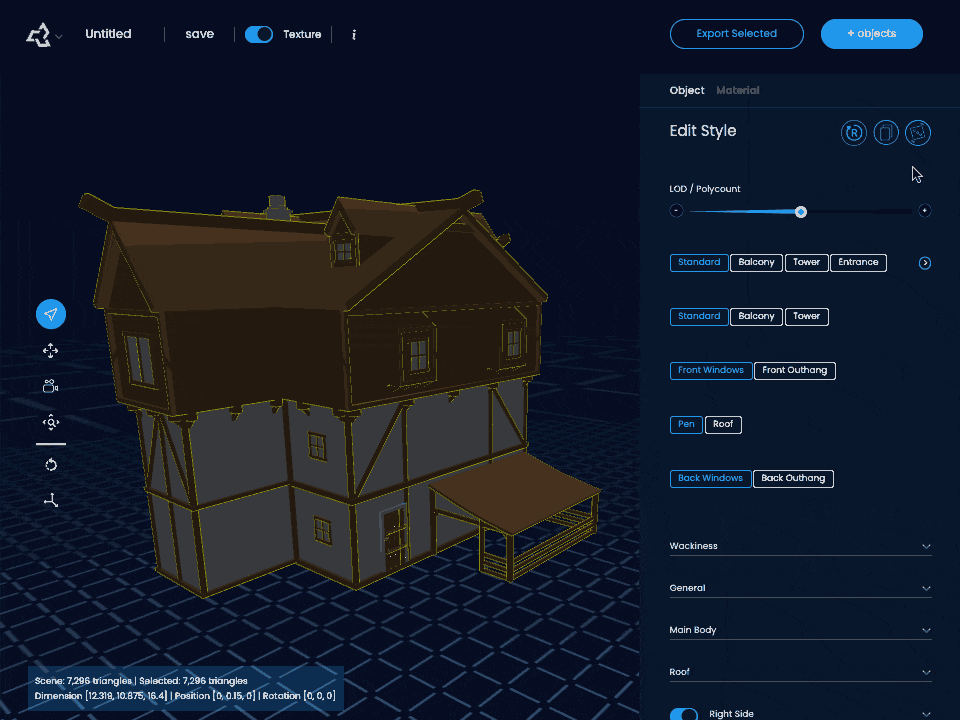Image resolution: width=960 pixels, height=720 pixels.
Task: Select Tower in first style row
Action: 806,263
